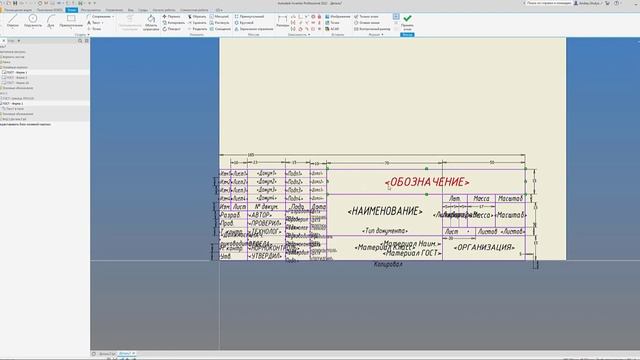Open the browser panel menu icon
The image size is (640, 360).
(x=86, y=41)
